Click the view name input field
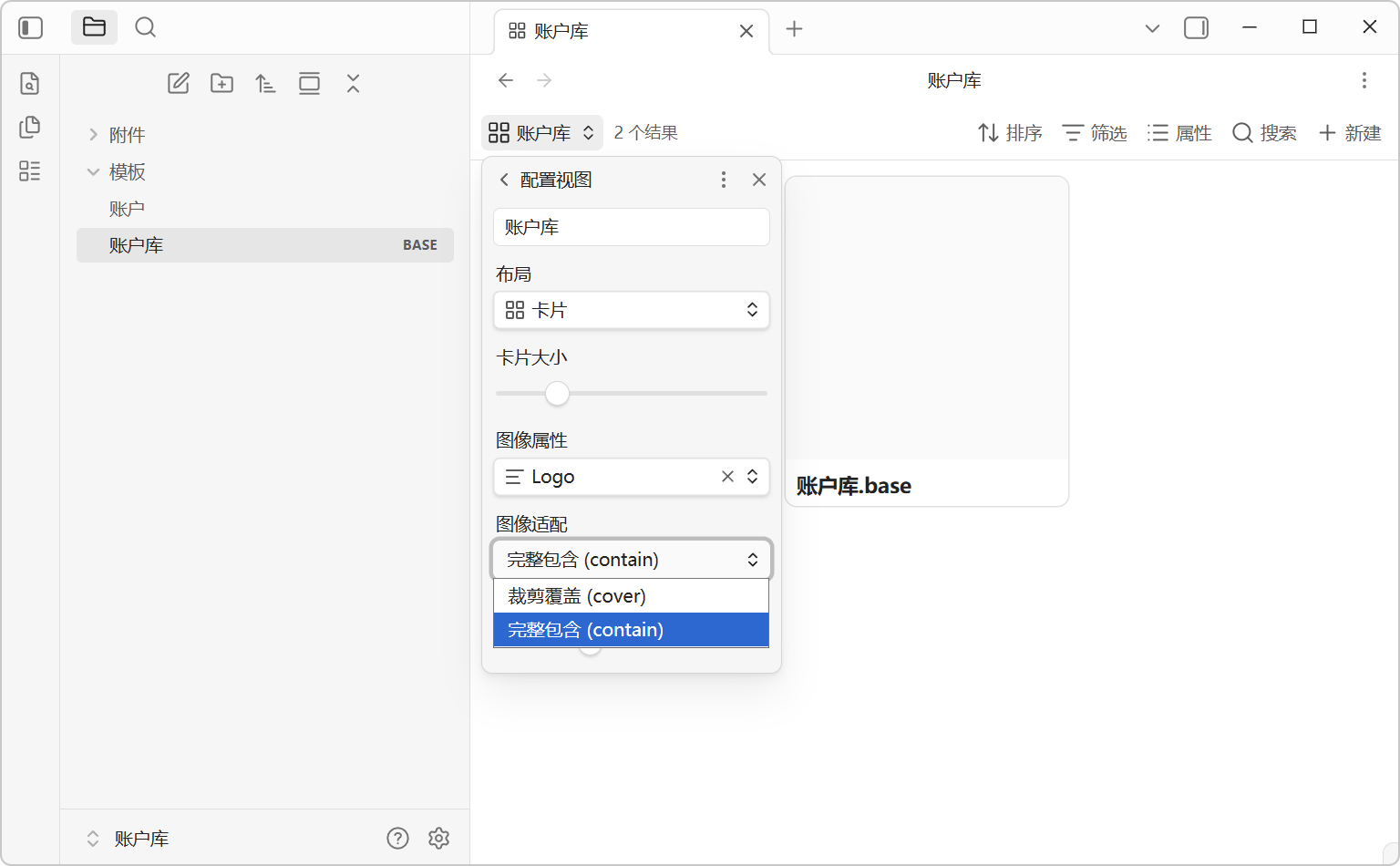This screenshot has width=1400, height=866. [x=631, y=227]
